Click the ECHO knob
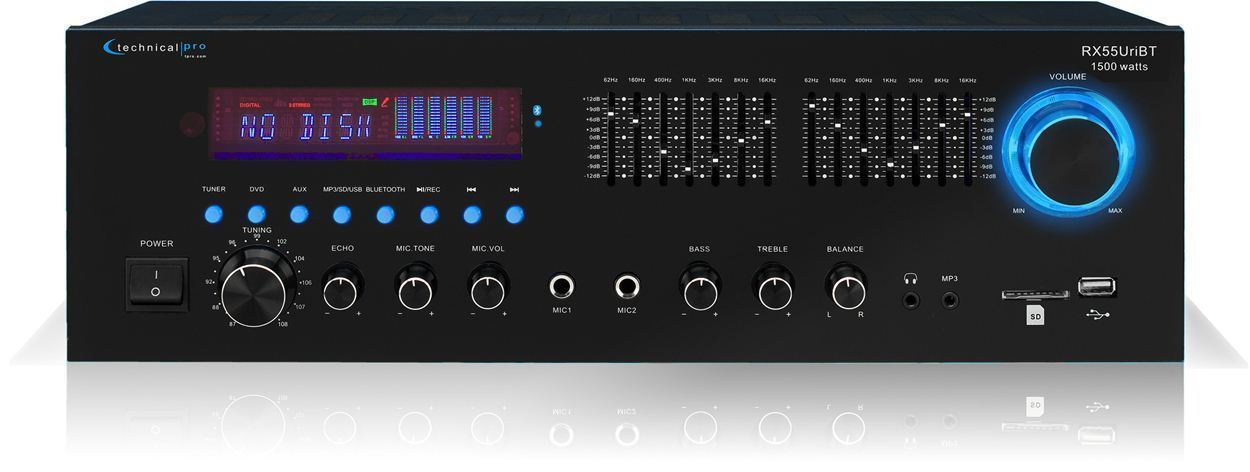This screenshot has height=472, width=1250. 342,289
